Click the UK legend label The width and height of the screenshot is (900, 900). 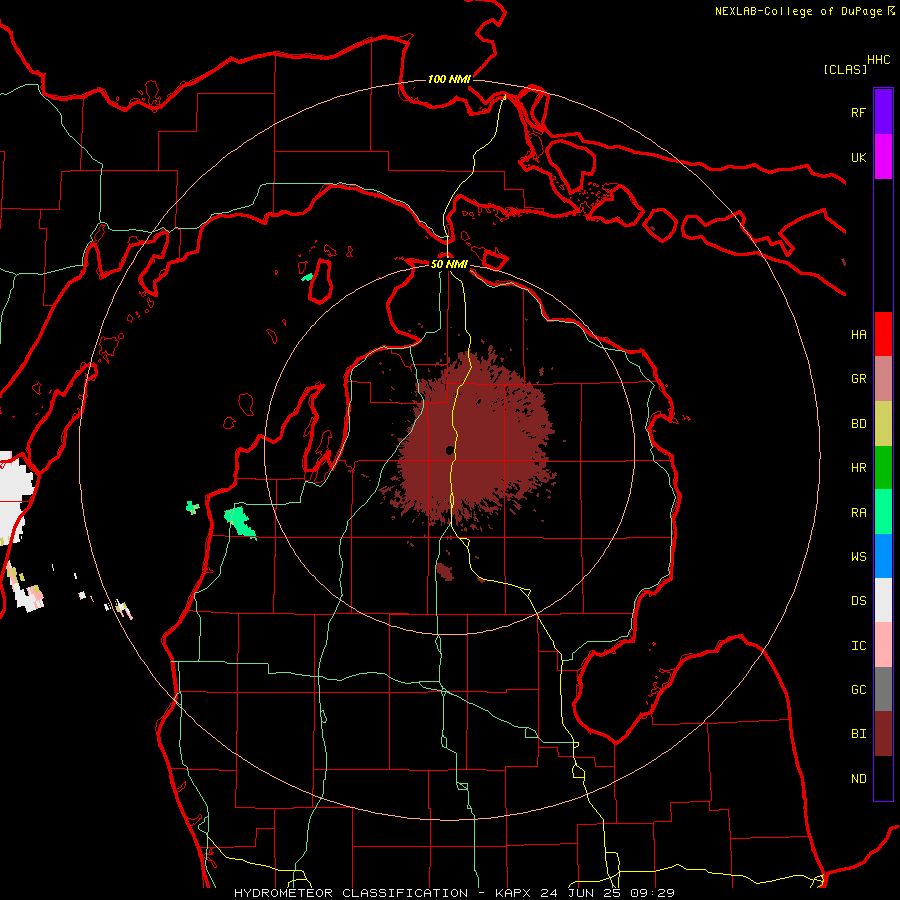pos(858,157)
